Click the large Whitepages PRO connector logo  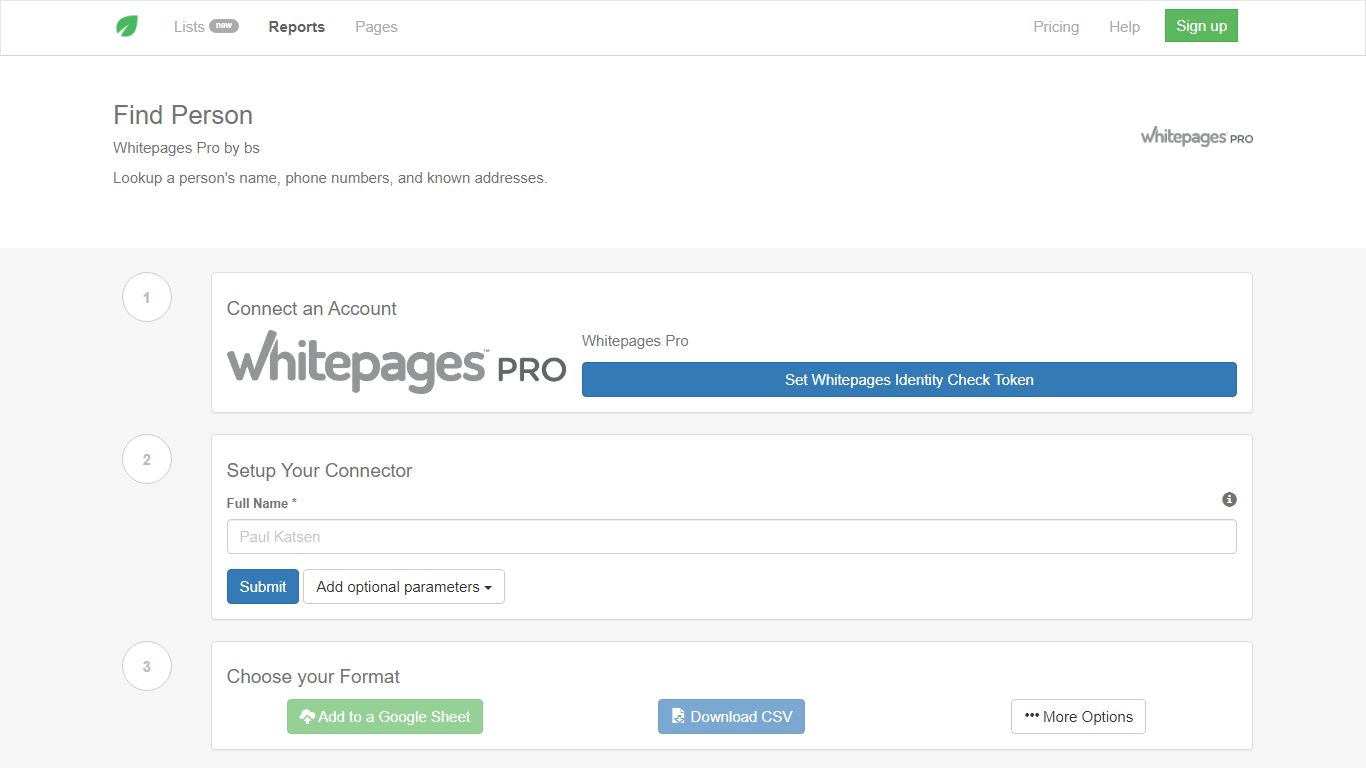coord(396,362)
